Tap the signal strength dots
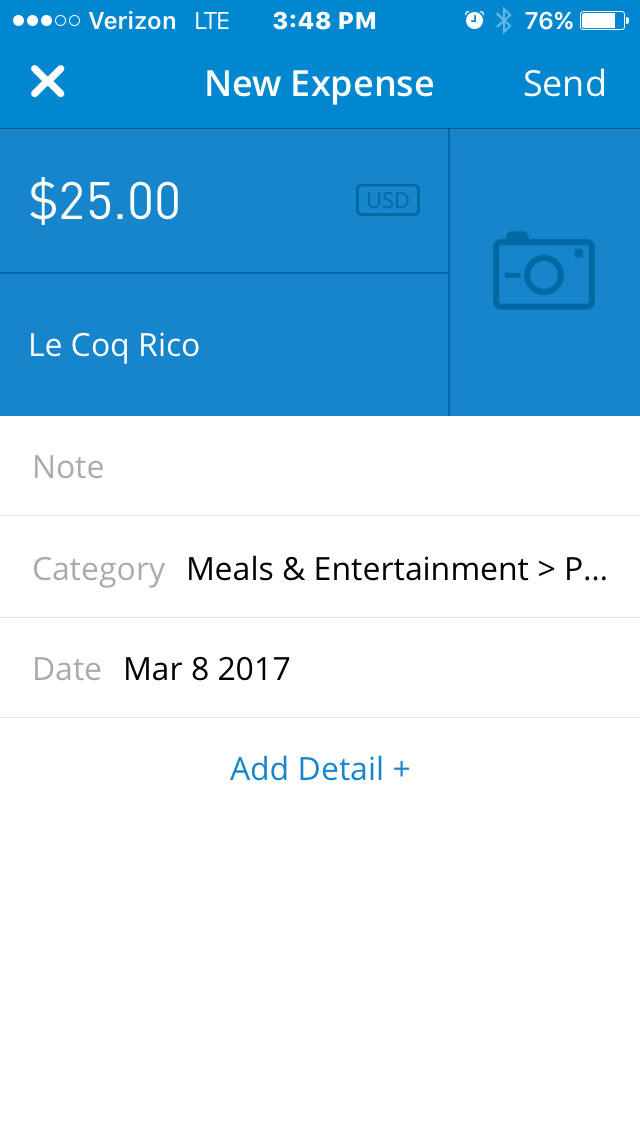This screenshot has height=1136, width=640. click(x=46, y=21)
